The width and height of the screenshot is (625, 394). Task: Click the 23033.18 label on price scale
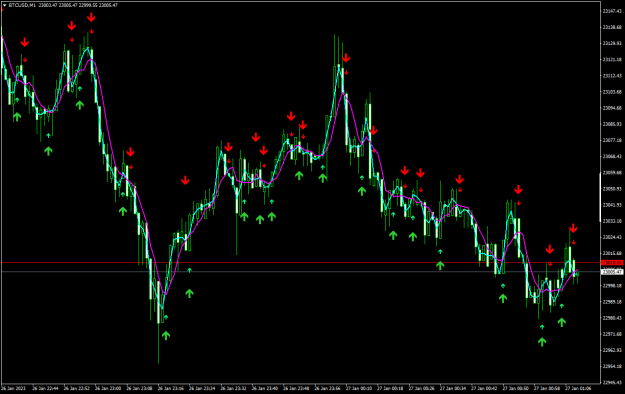tap(612, 221)
